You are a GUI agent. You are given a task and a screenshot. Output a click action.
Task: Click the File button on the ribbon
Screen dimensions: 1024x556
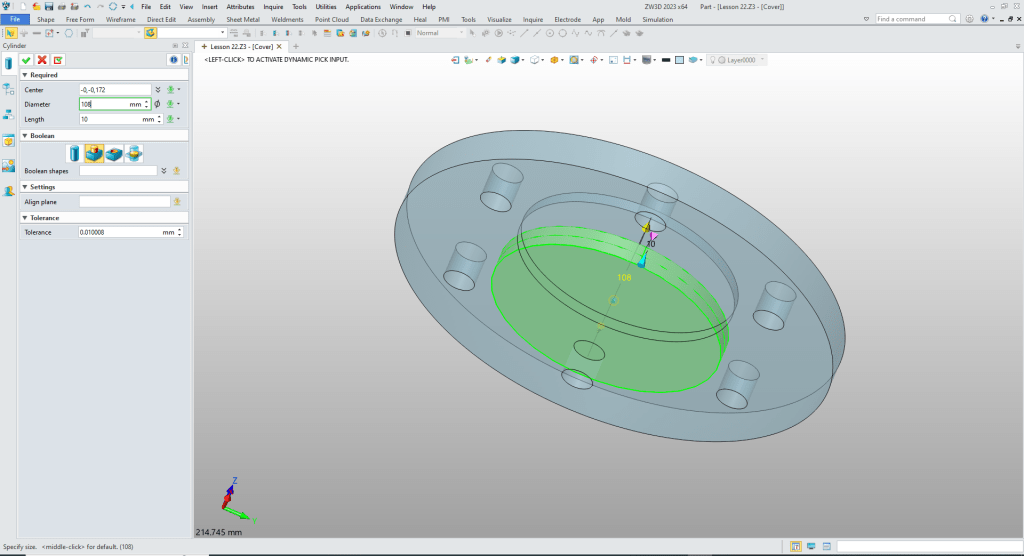(15, 19)
